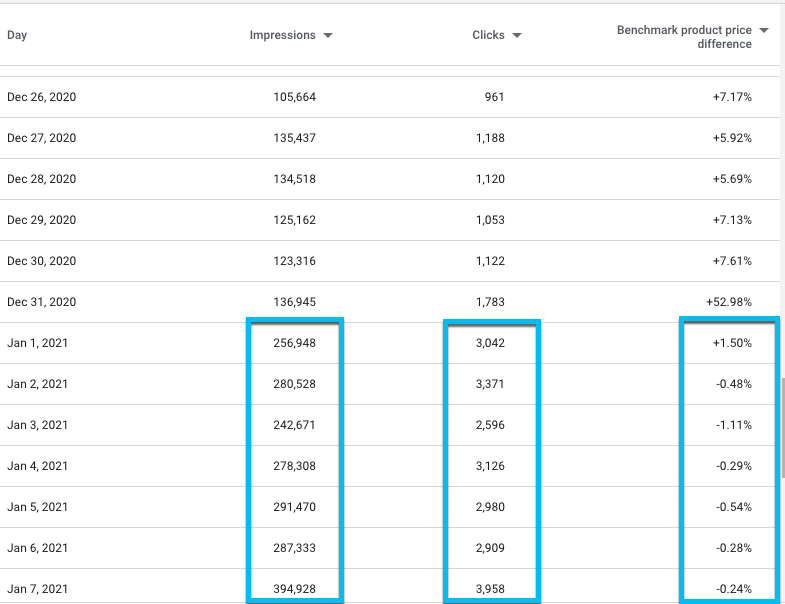
Task: Select the Dec 29, 2020 date cell
Action: 42,220
